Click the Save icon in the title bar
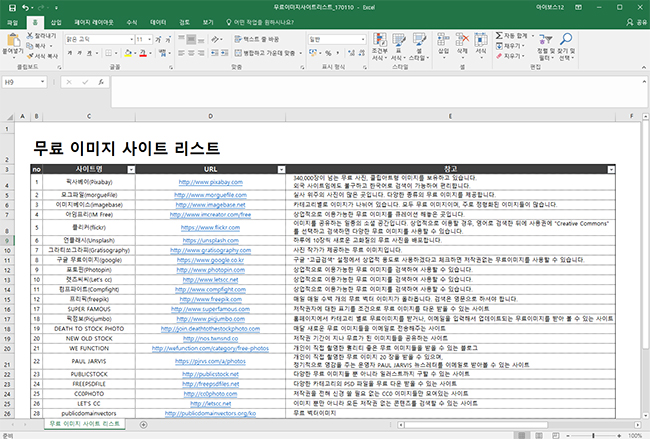The image size is (650, 439). click(12, 7)
